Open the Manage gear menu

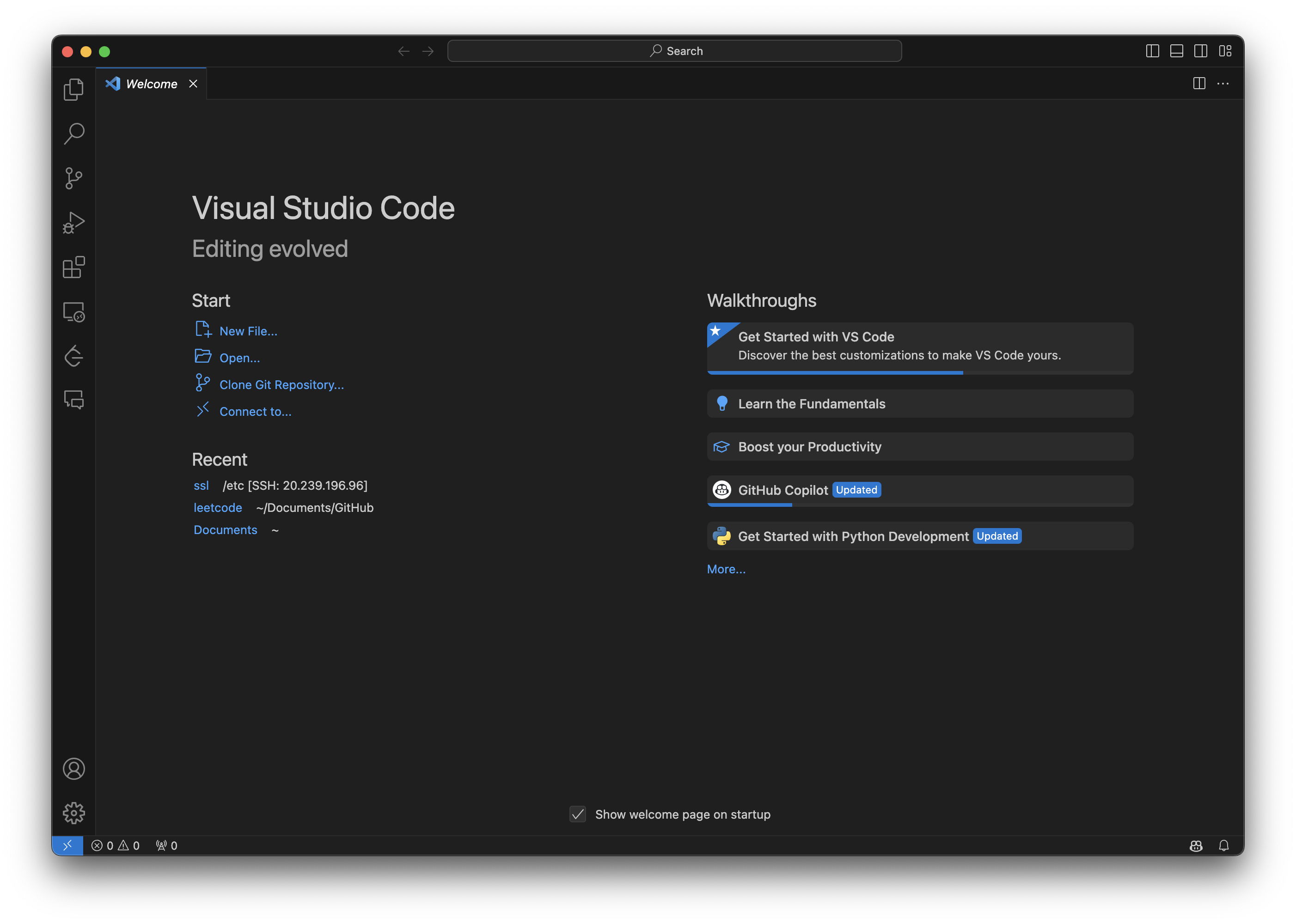pyautogui.click(x=73, y=813)
